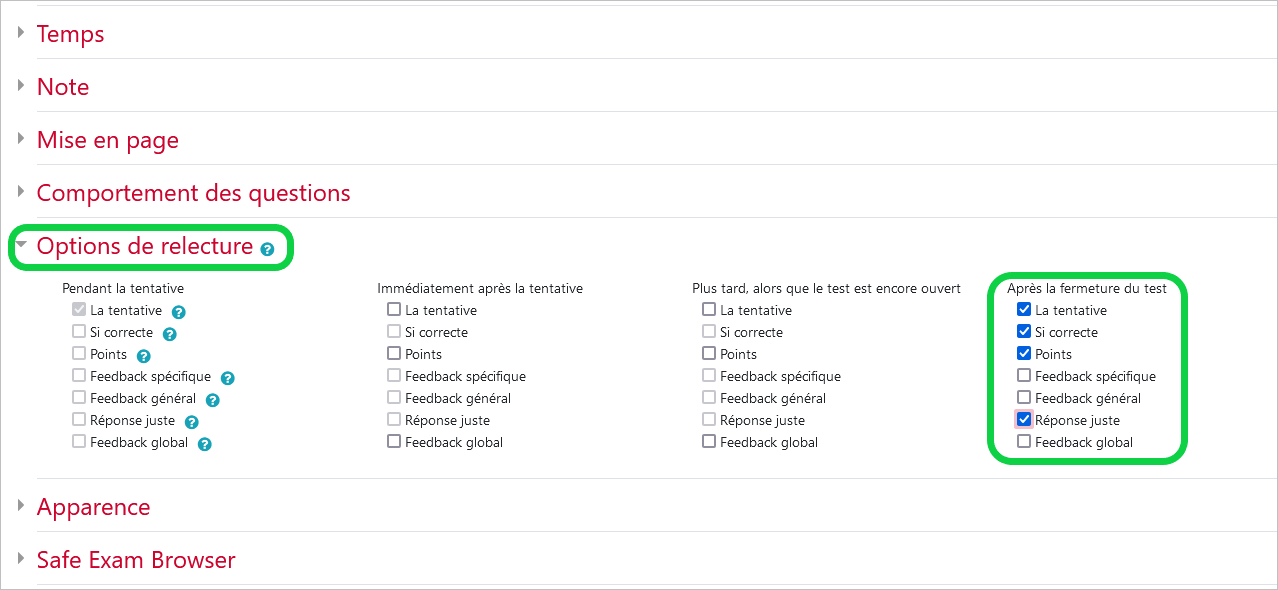Open help icon next to Feedback global
The width and height of the screenshot is (1278, 590).
click(x=204, y=444)
